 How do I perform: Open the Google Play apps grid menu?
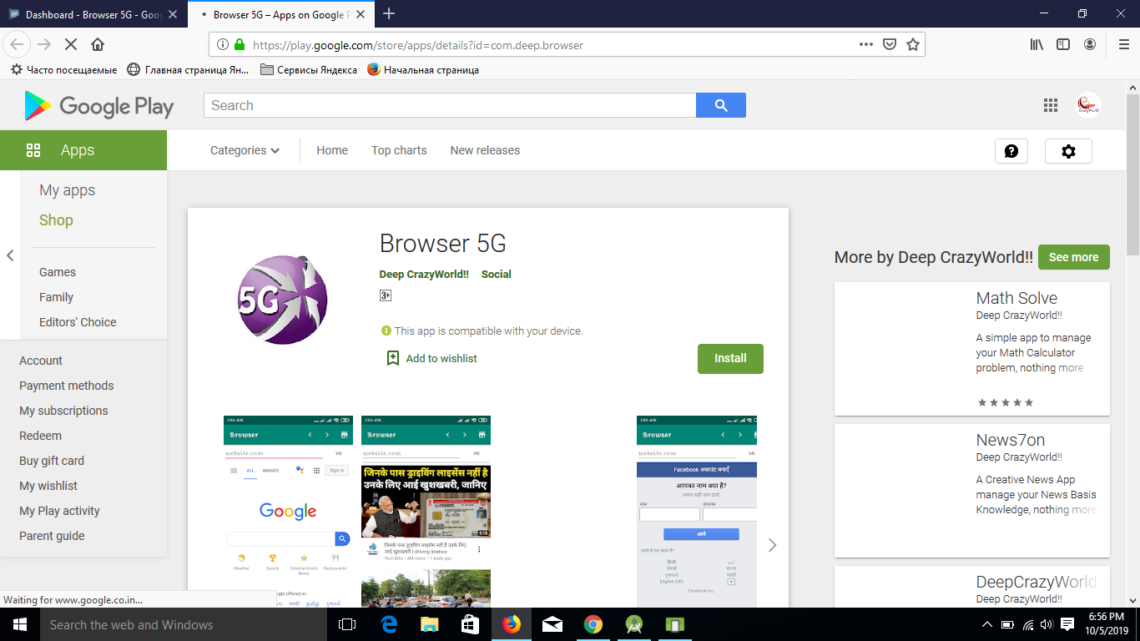click(x=1050, y=105)
